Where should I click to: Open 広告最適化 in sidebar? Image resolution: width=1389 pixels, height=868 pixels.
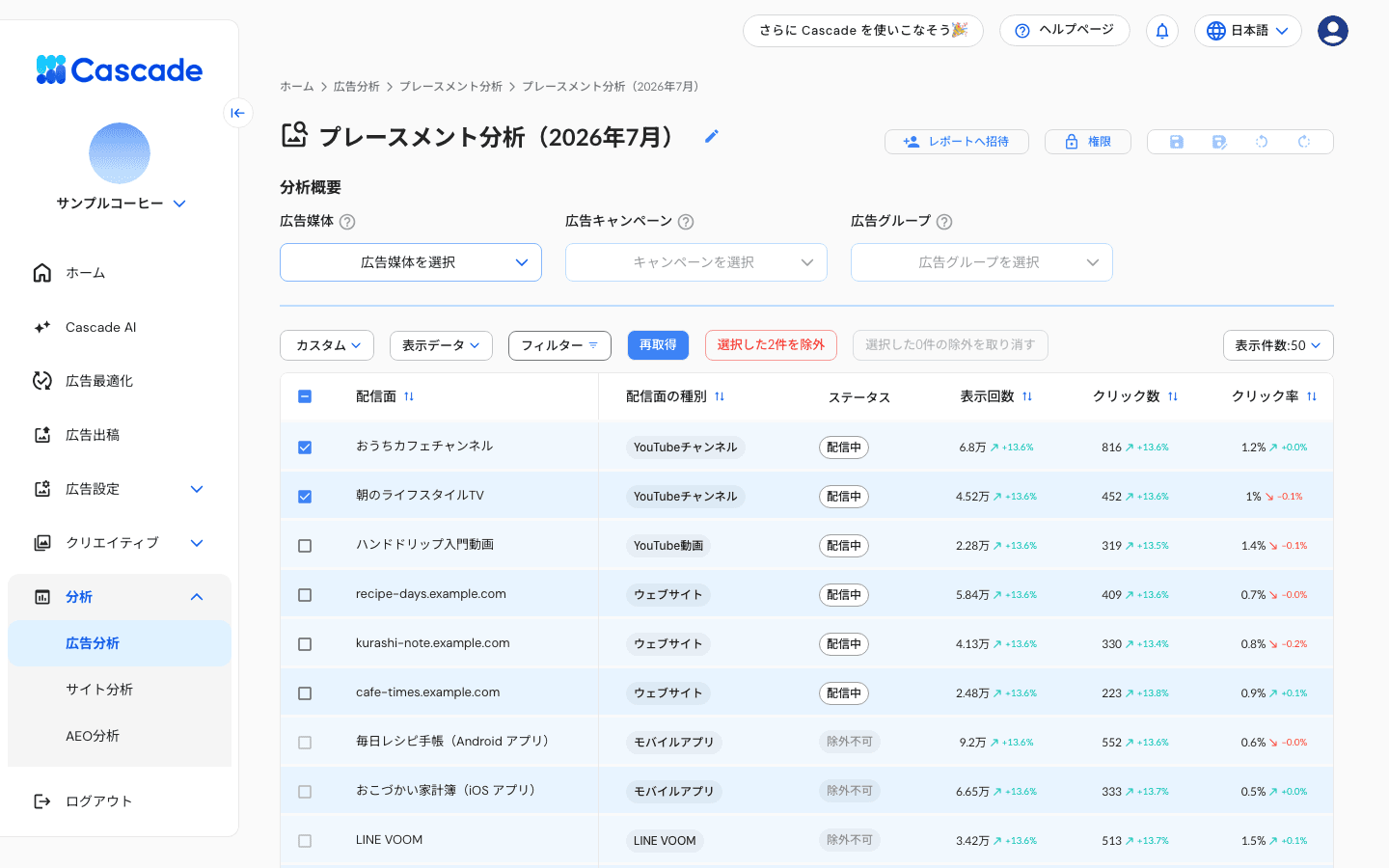pyautogui.click(x=120, y=381)
